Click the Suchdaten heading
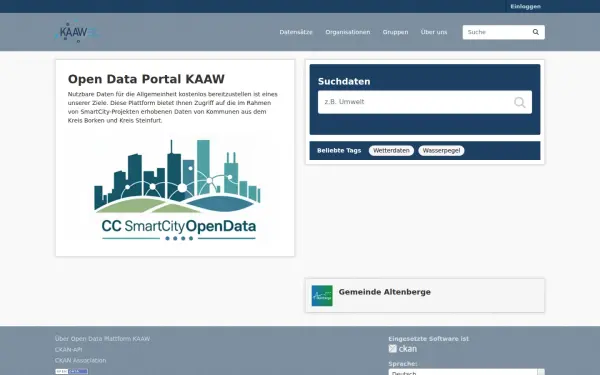This screenshot has width=600, height=375. point(344,82)
